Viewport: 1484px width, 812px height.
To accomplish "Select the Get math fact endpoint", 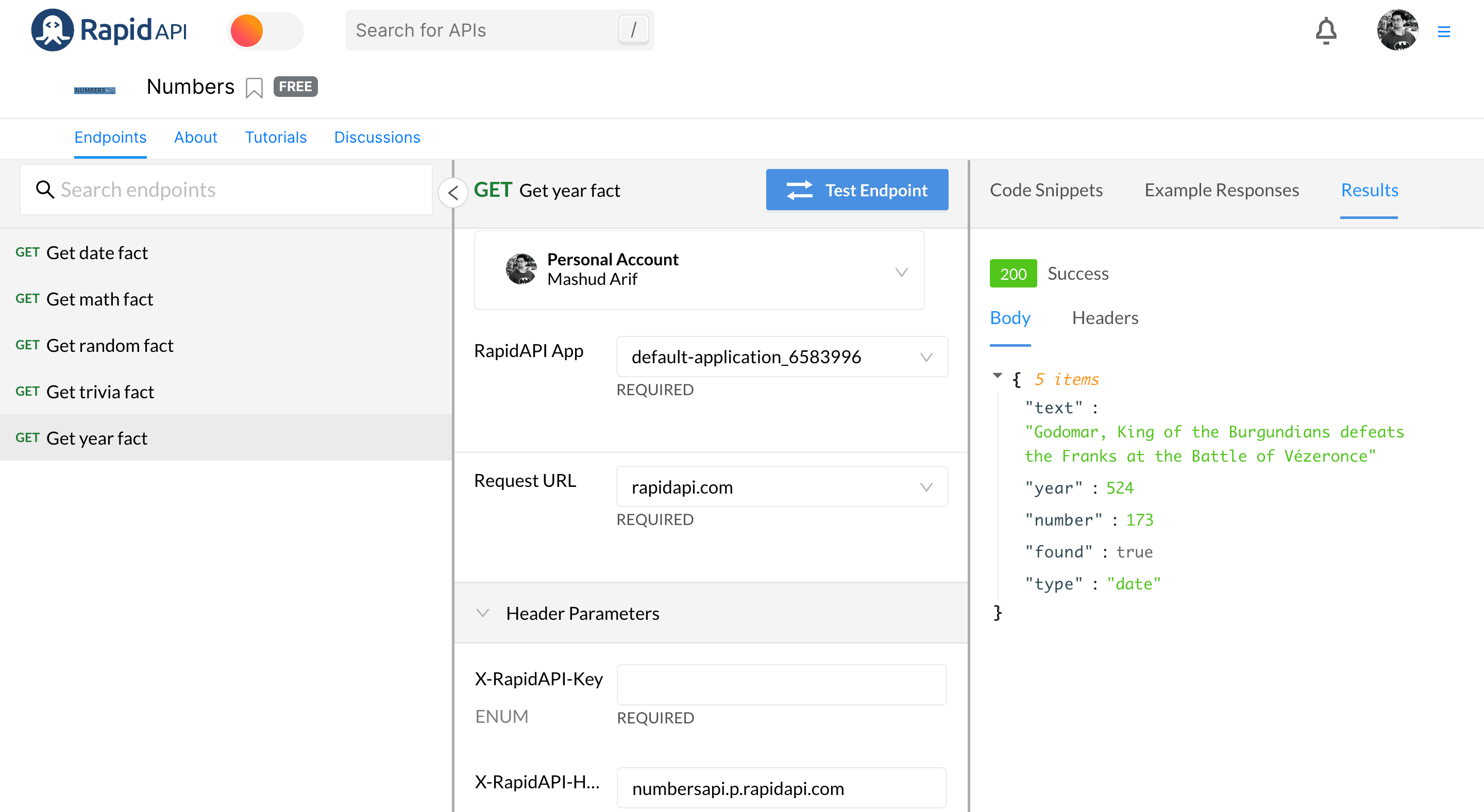I will pyautogui.click(x=226, y=299).
